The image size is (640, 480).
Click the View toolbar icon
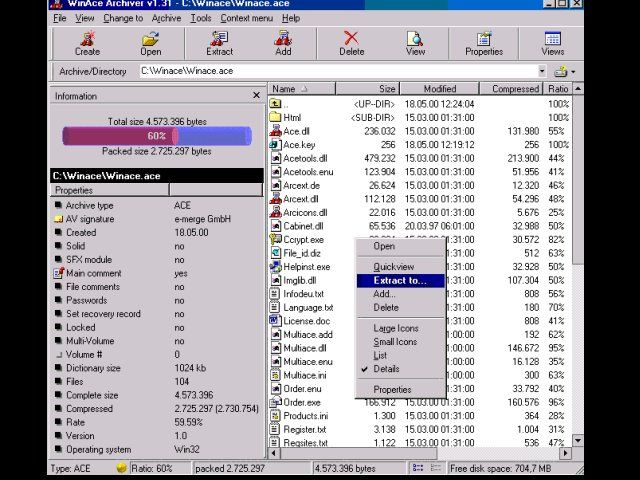pos(415,39)
